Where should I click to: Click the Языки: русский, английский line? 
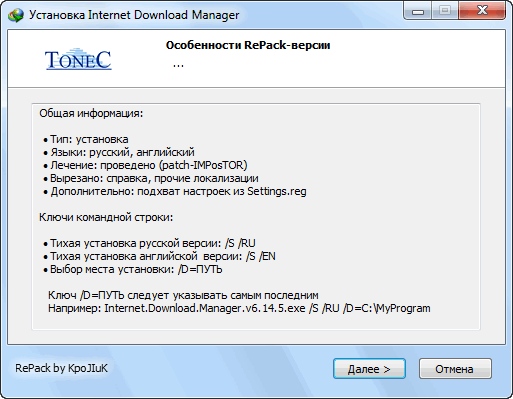[x=119, y=152]
